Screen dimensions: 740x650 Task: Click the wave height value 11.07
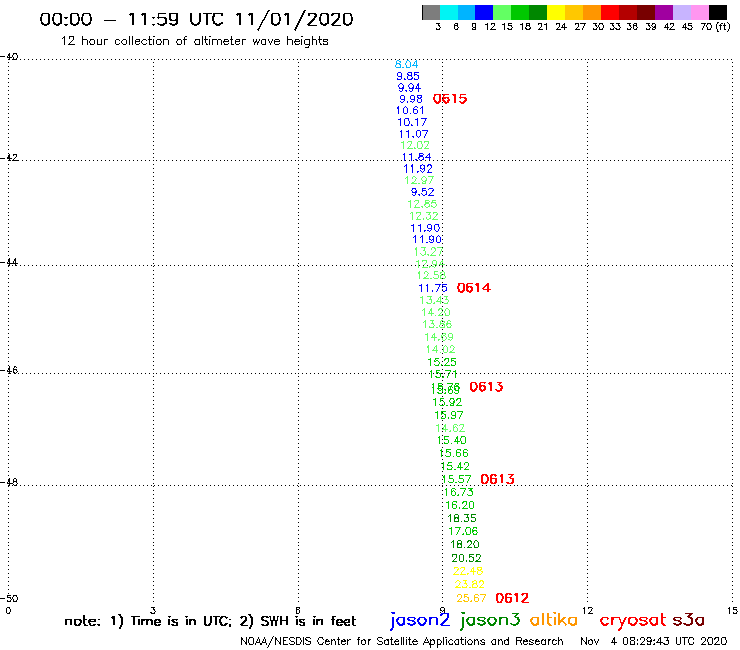[x=413, y=134]
